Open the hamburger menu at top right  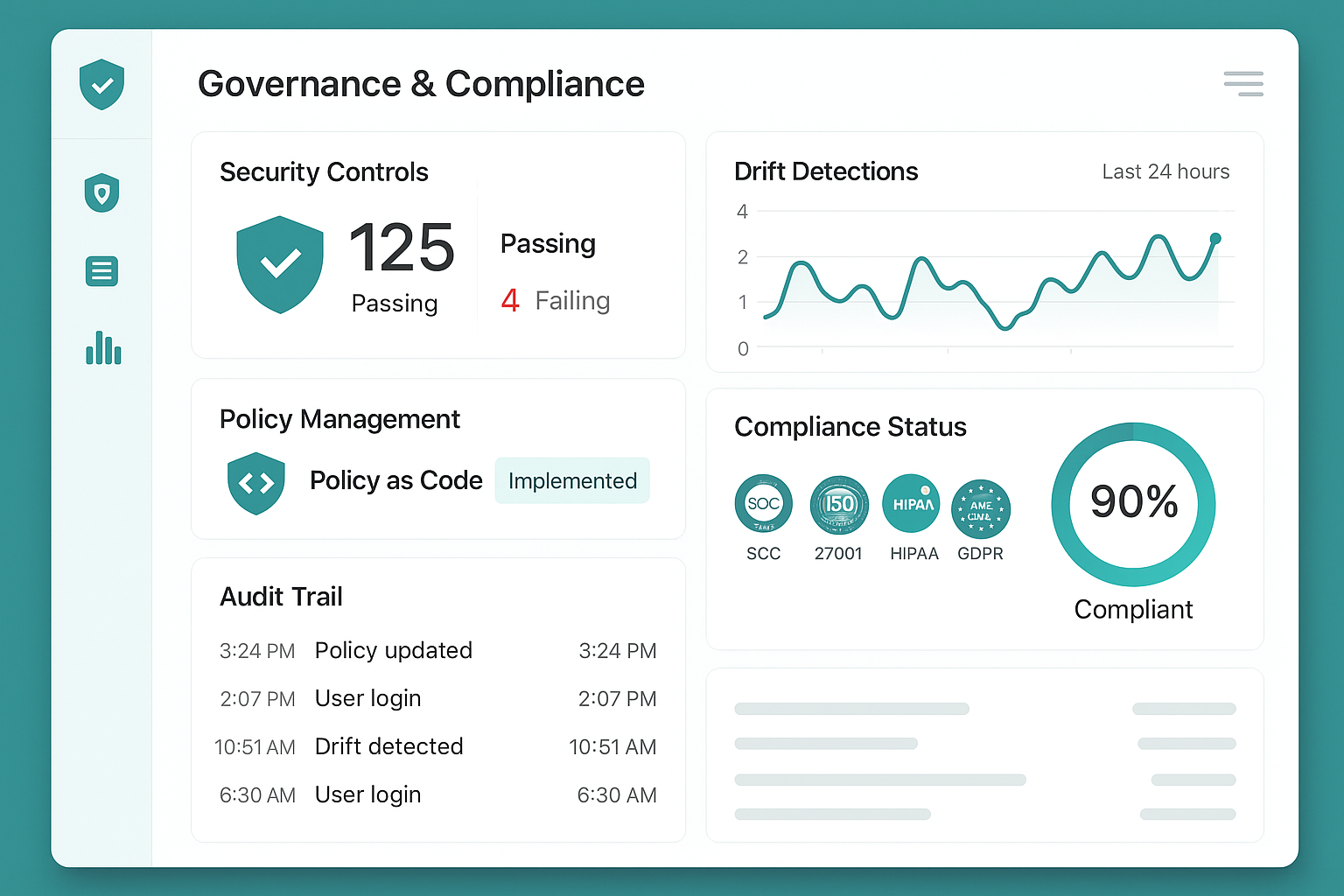[1242, 83]
